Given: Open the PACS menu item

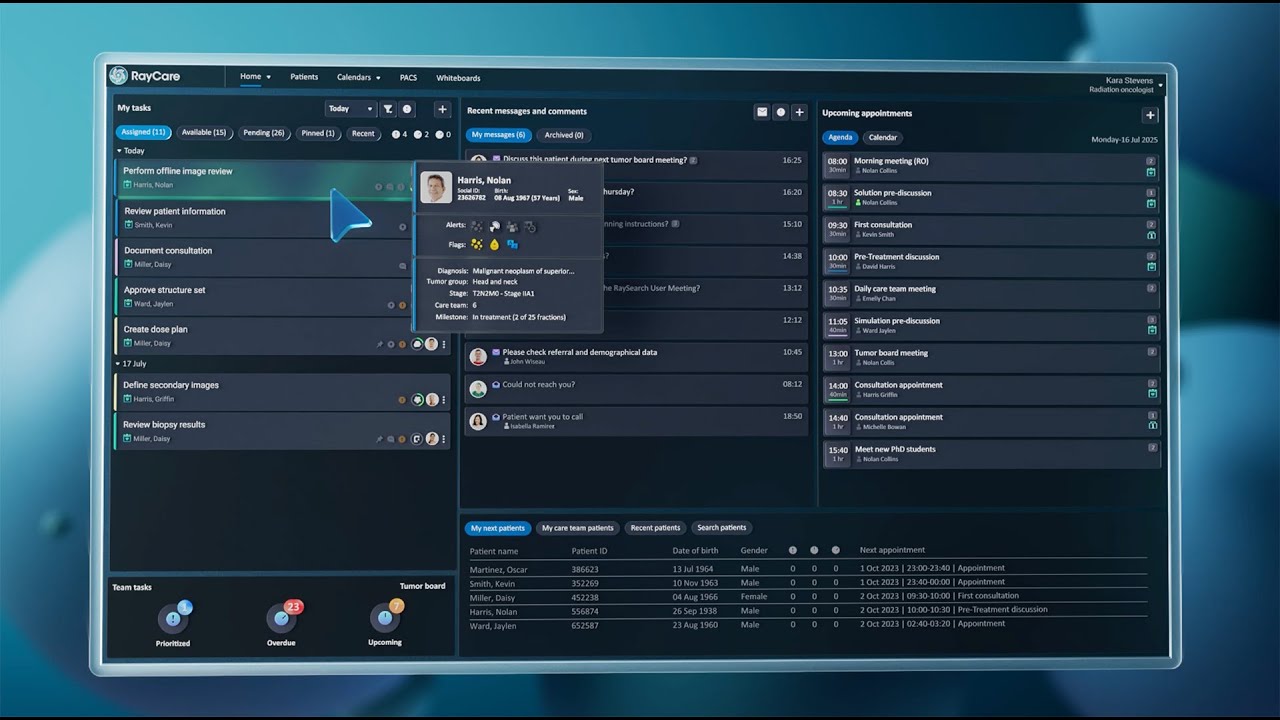Looking at the screenshot, I should pyautogui.click(x=408, y=77).
